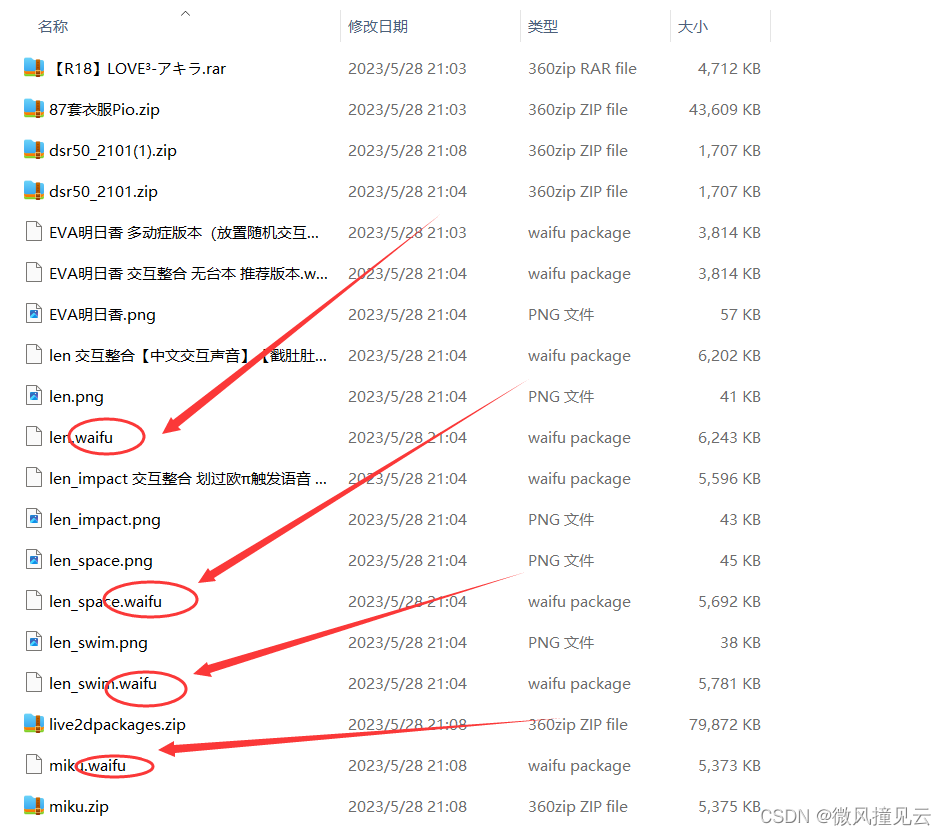Select the file name live2dpackages.zip
This screenshot has height=835, width=946.
[118, 725]
